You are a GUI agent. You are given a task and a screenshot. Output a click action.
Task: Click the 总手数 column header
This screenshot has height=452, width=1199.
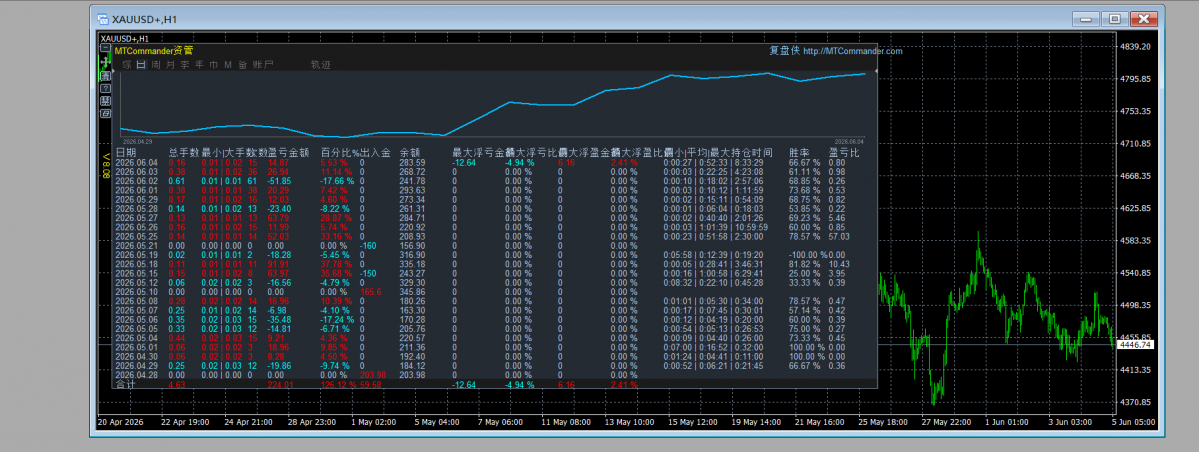184,152
